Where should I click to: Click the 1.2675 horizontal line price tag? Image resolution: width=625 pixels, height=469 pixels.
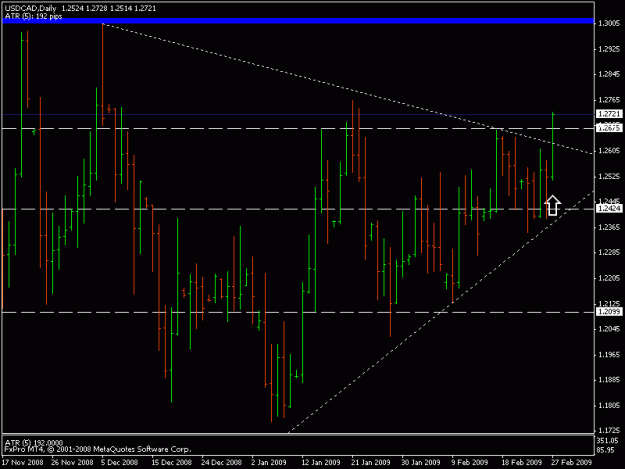(609, 128)
